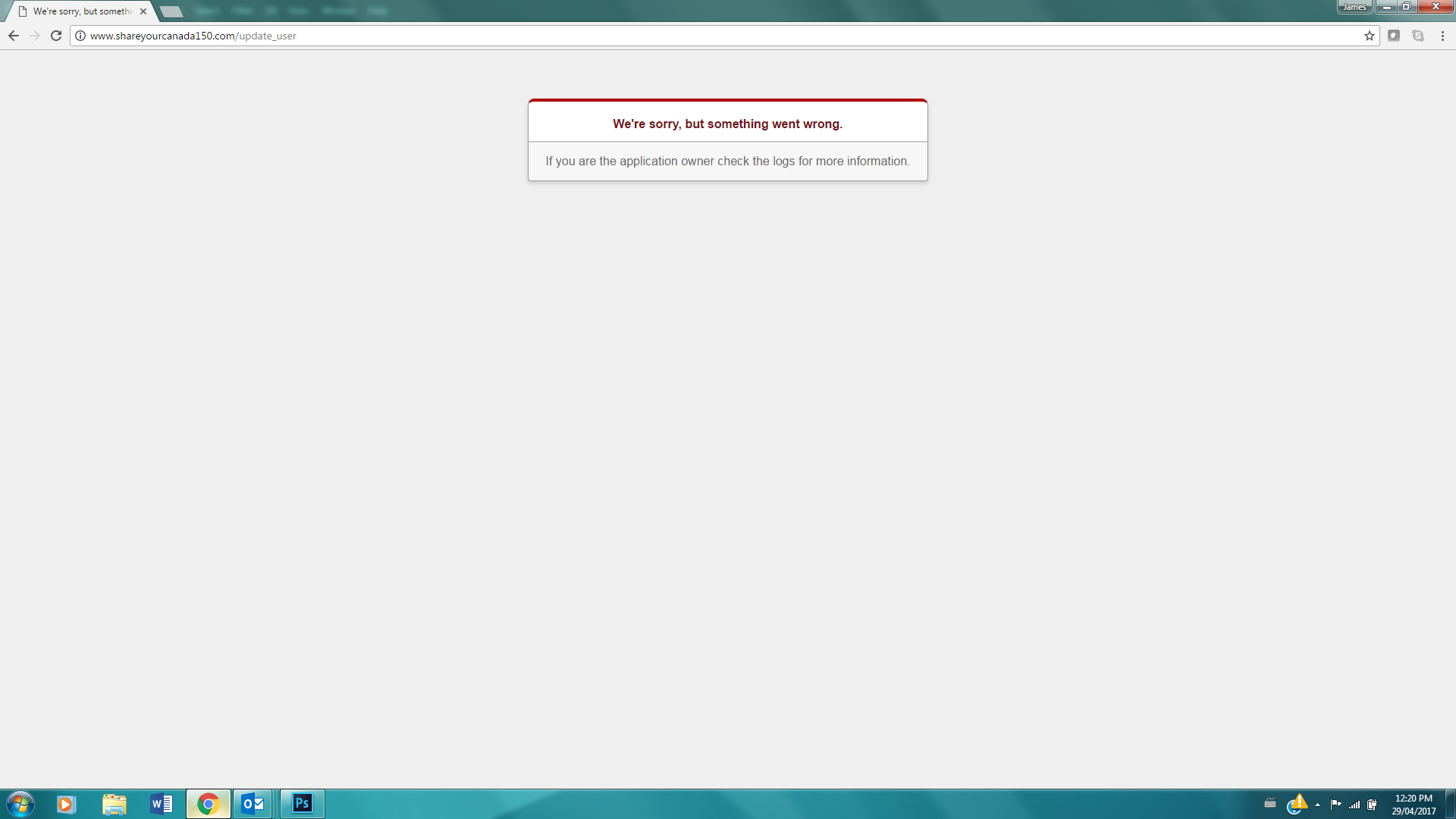Open Chrome's three-dot menu
This screenshot has width=1456, height=819.
1442,36
